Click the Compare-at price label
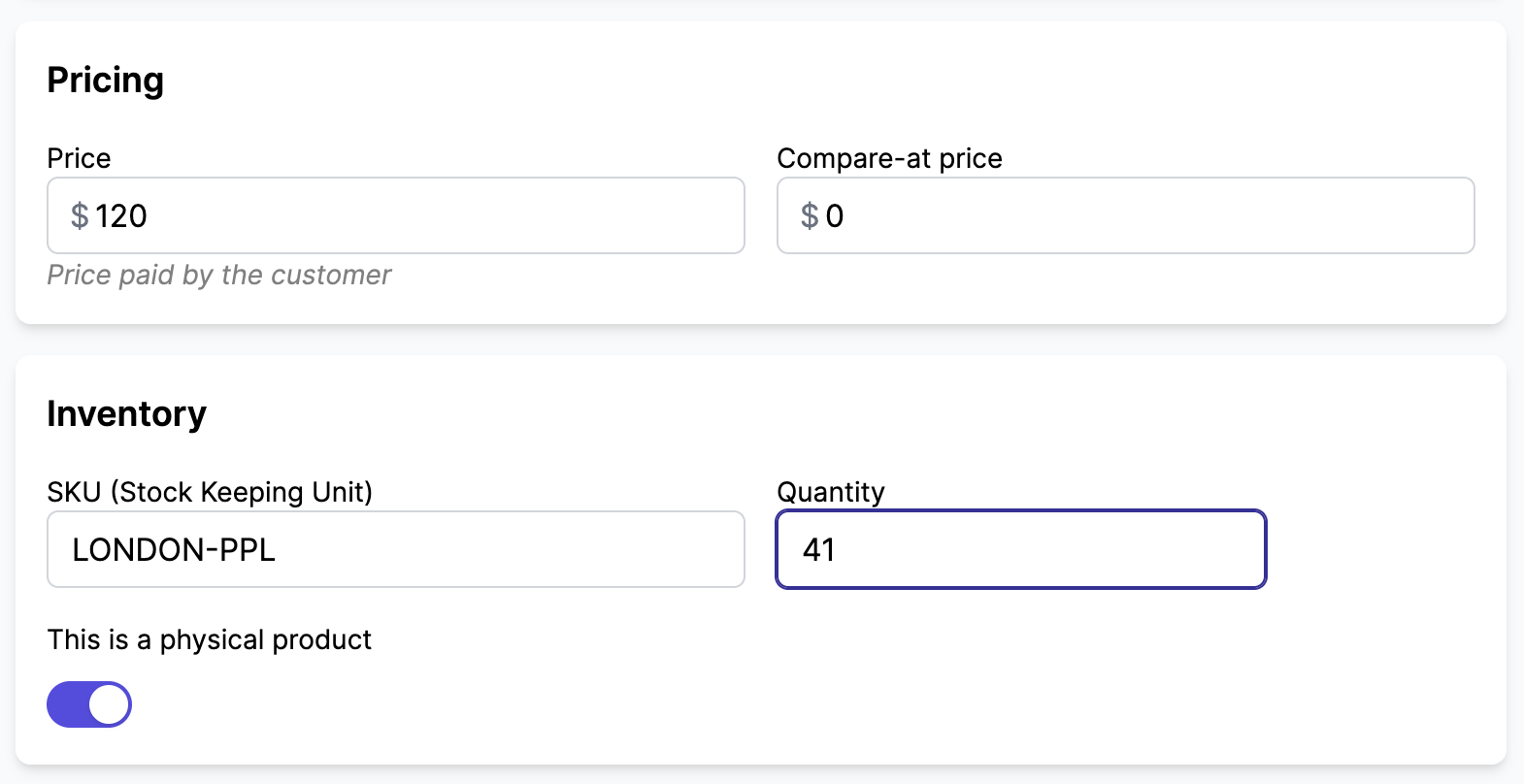 click(888, 158)
